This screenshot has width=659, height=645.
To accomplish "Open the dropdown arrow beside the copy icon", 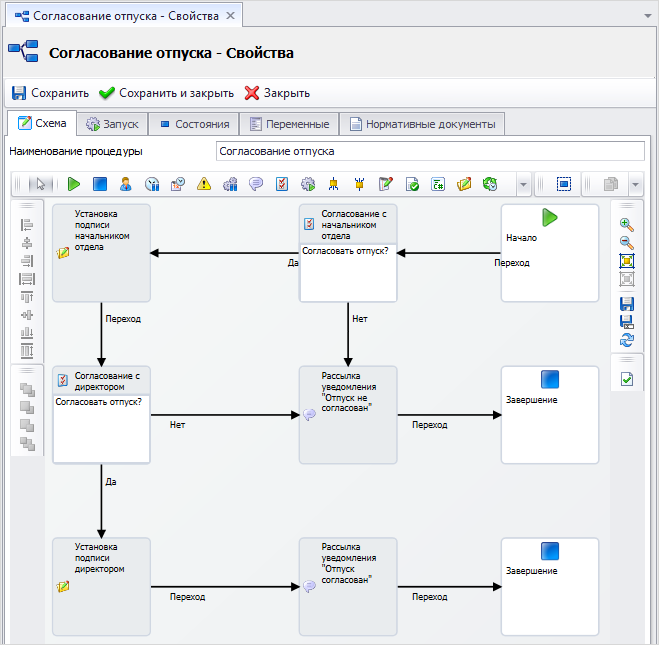I will (x=635, y=184).
